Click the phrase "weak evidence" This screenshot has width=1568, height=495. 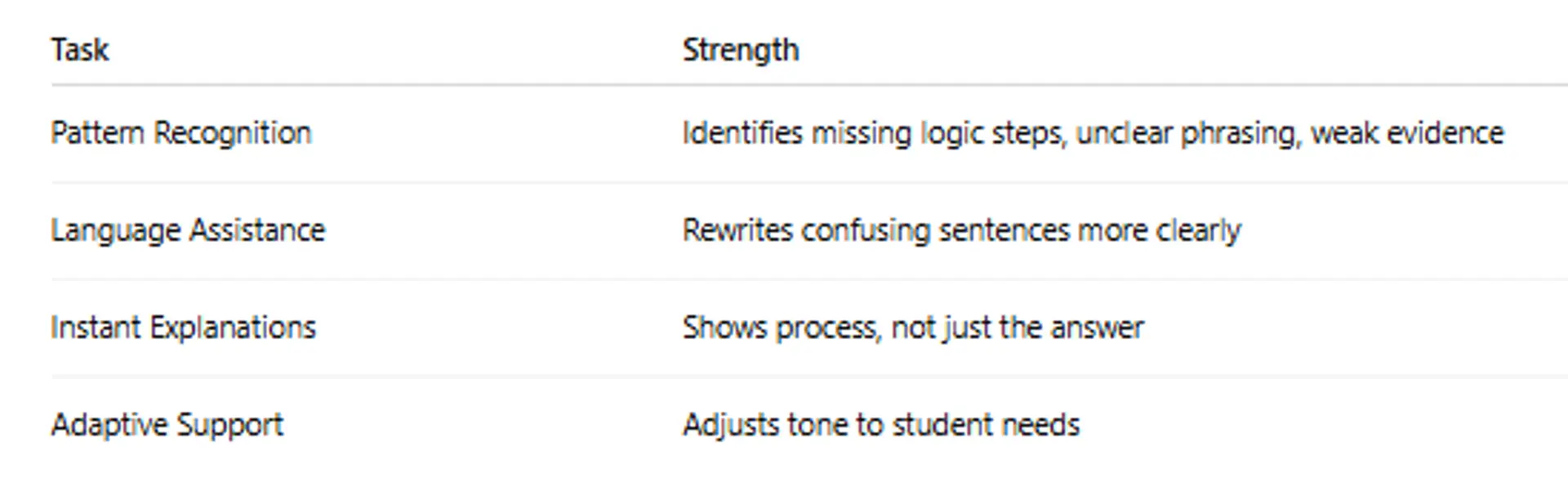tap(1406, 133)
